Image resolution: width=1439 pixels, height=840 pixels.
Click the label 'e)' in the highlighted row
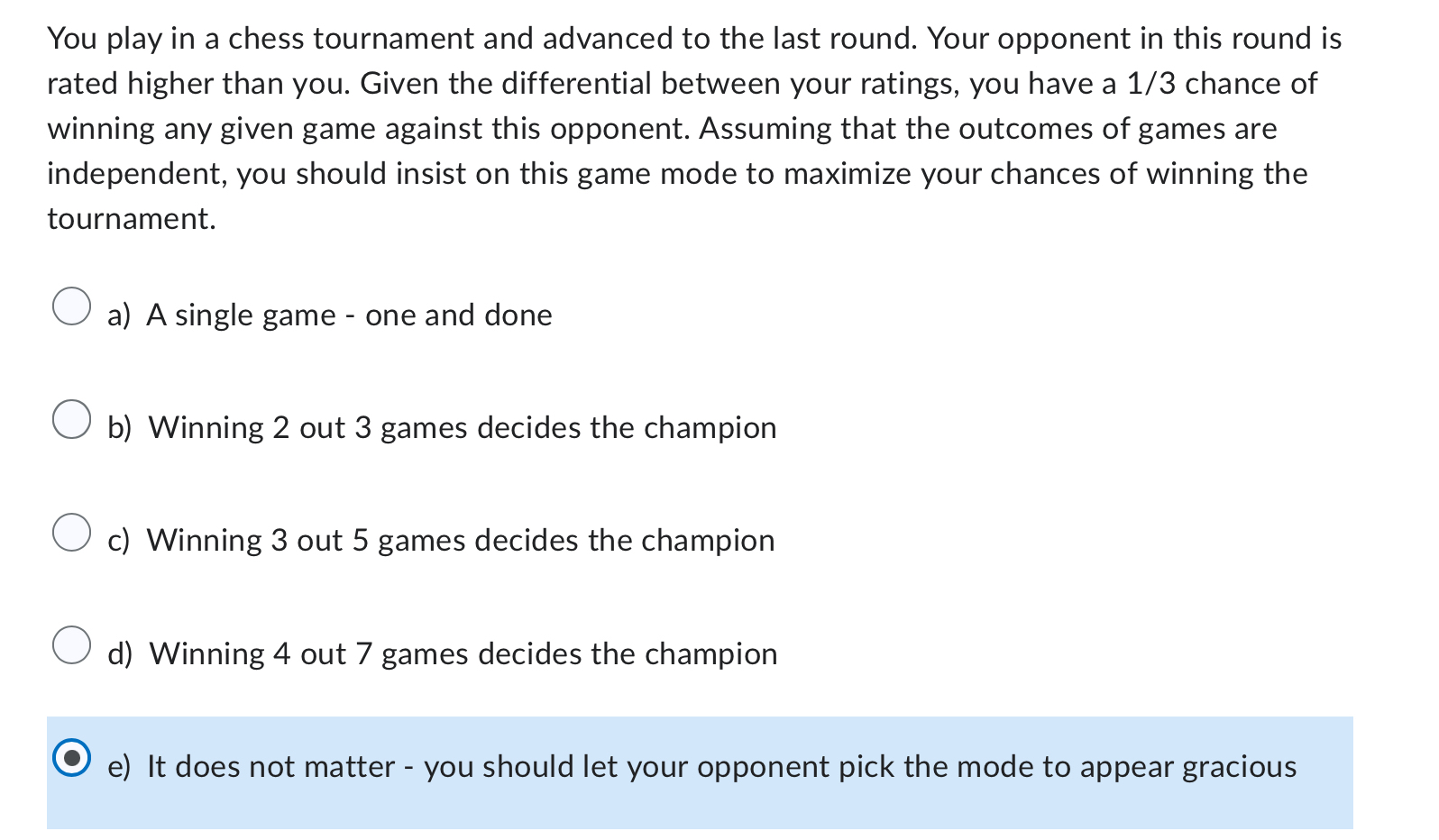click(x=119, y=768)
